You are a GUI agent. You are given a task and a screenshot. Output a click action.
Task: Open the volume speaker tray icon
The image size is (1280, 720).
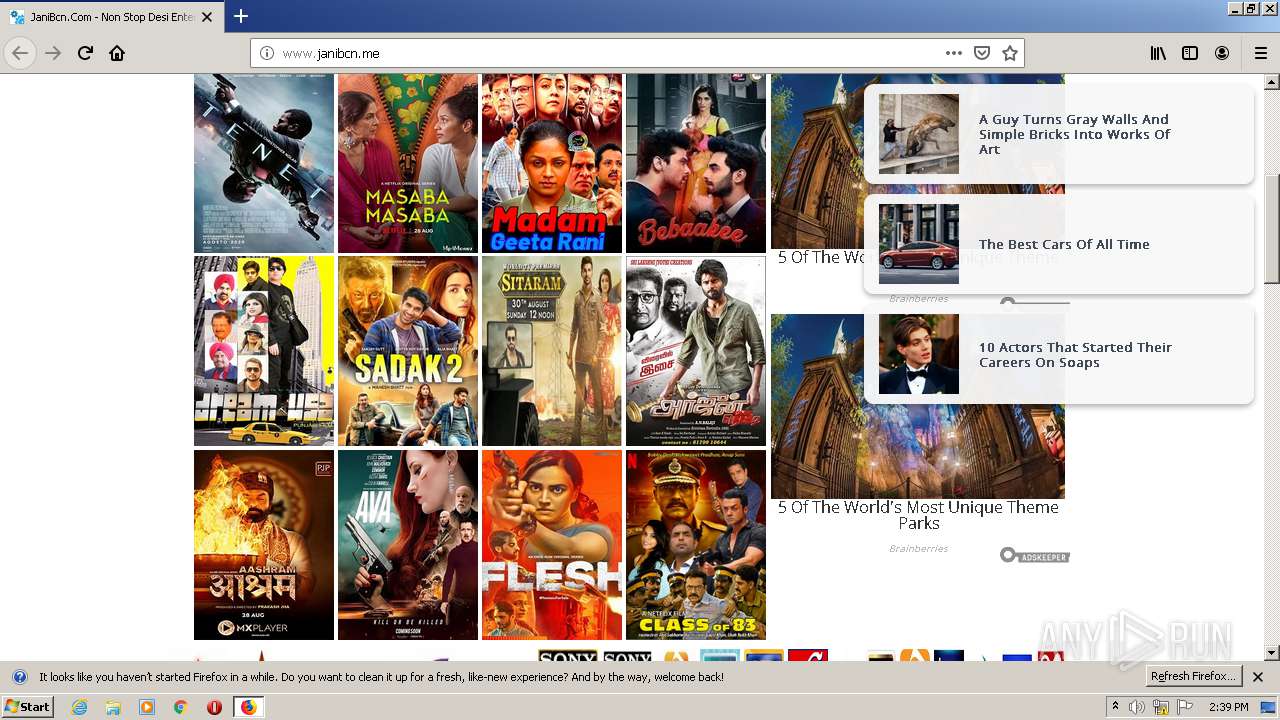point(1137,707)
